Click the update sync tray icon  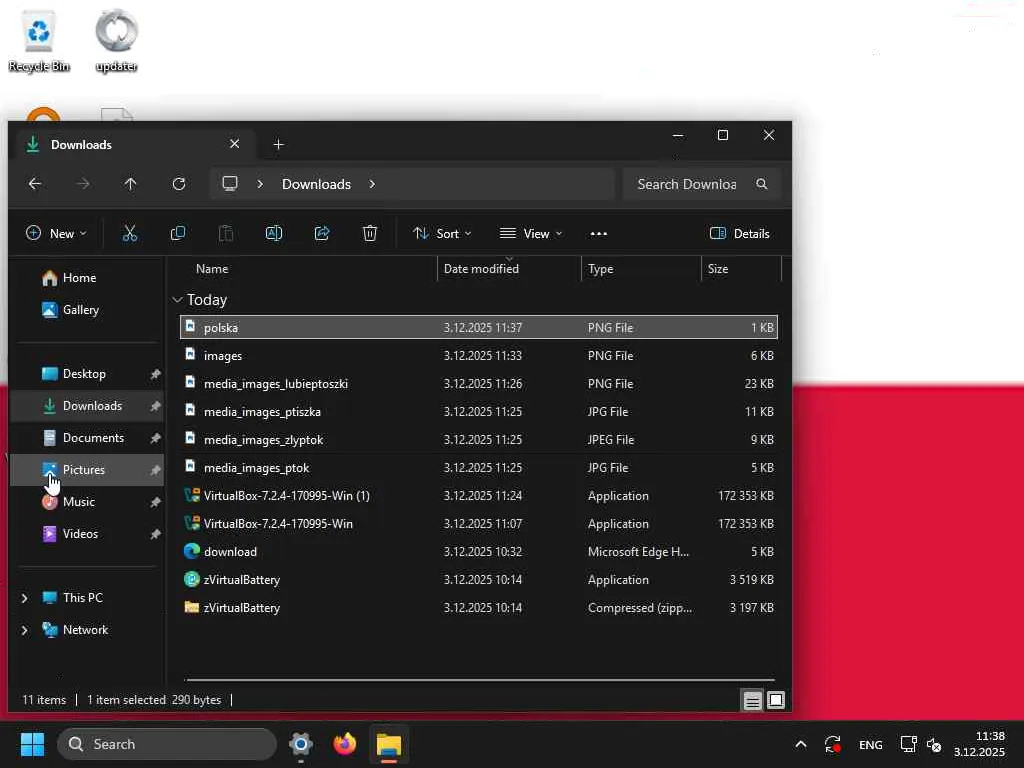pos(833,744)
